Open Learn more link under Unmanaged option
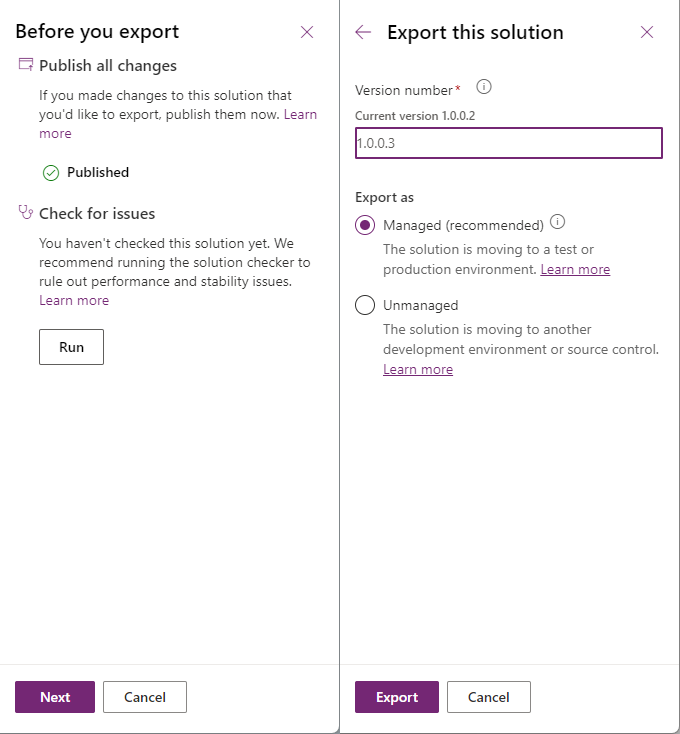The width and height of the screenshot is (680, 734). (x=418, y=370)
